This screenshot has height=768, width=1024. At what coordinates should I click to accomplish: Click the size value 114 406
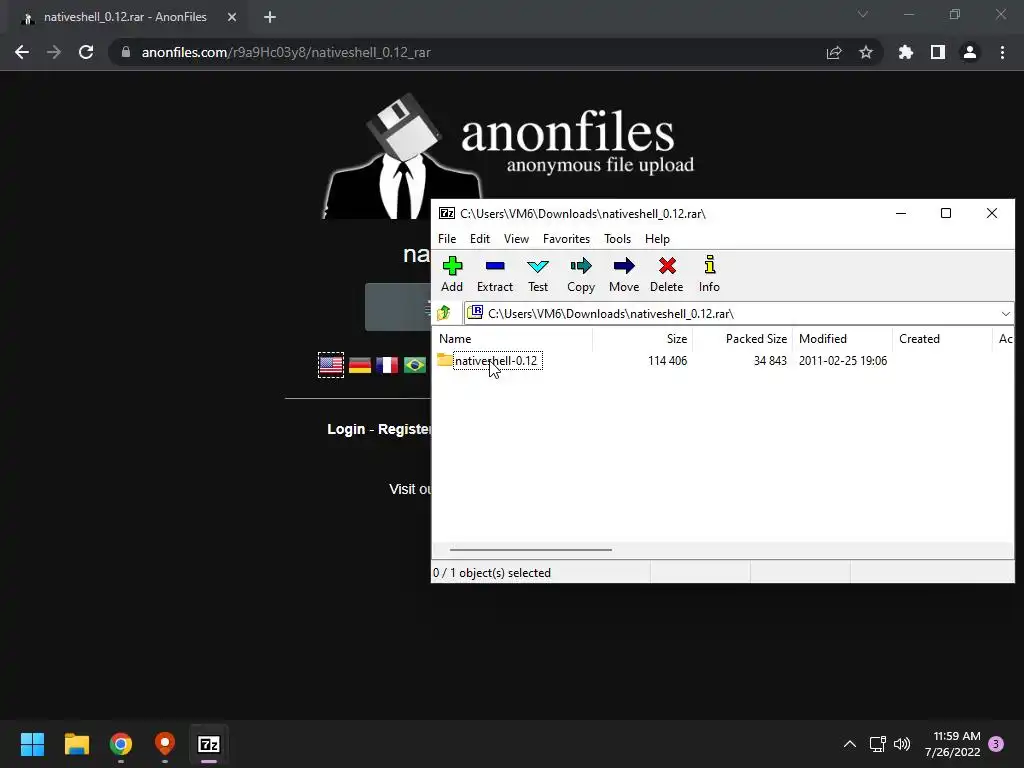pos(667,360)
